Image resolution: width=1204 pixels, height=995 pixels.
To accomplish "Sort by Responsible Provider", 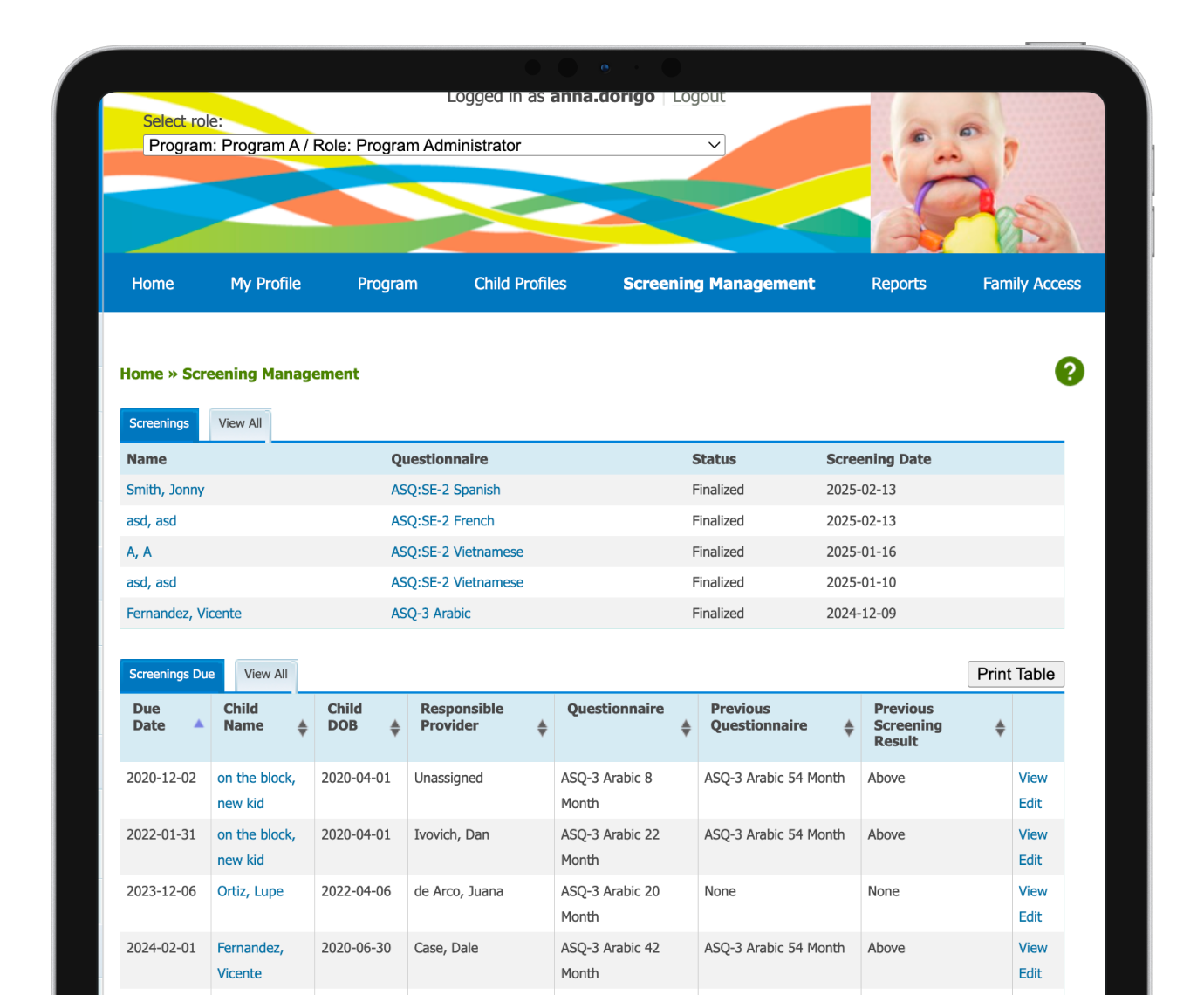I will click(x=542, y=727).
